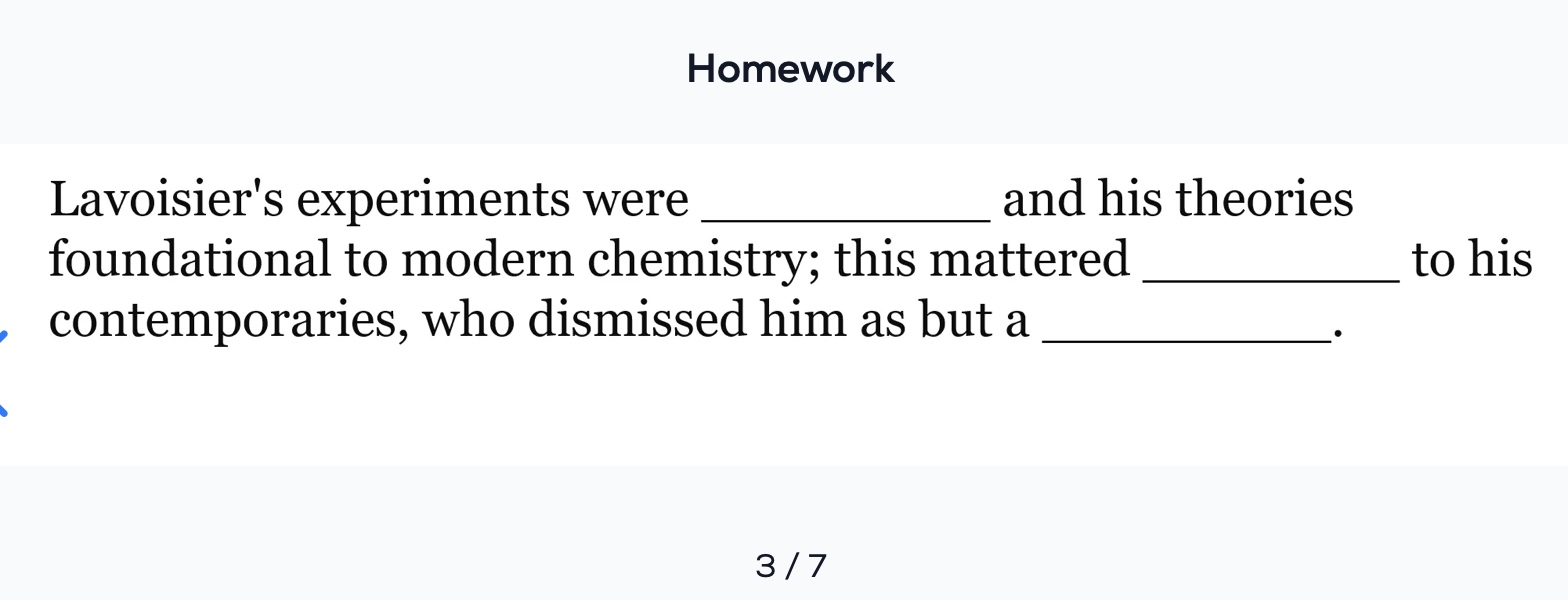
Task: Click the word "who" in the sentence
Action: tap(468, 320)
